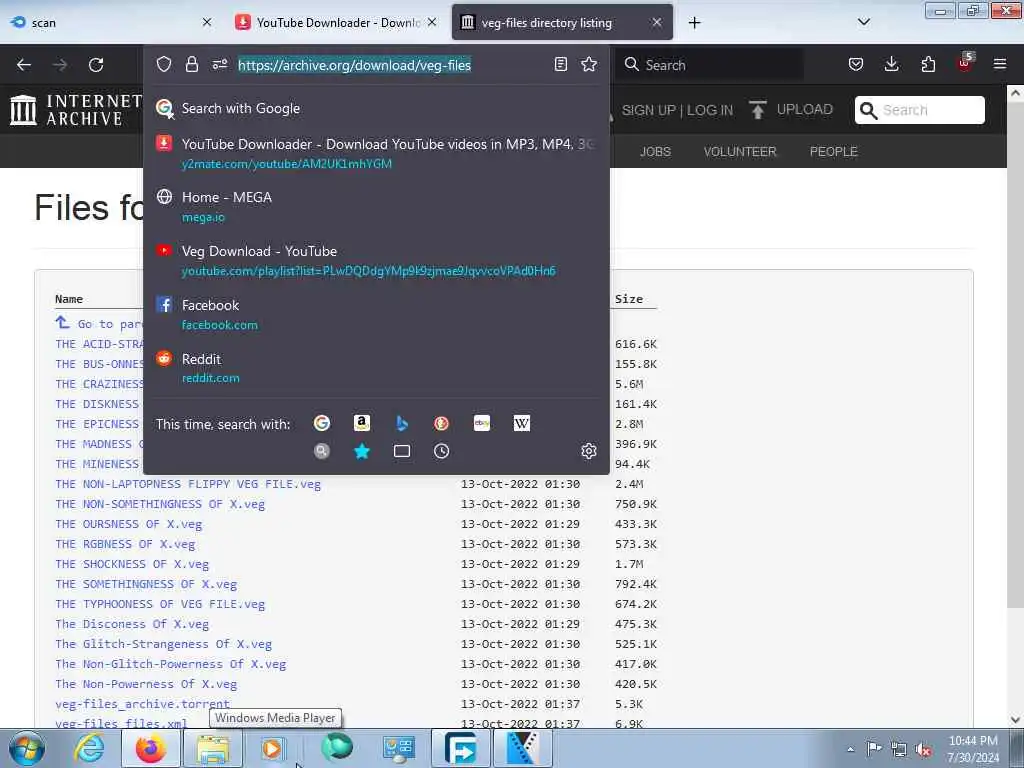
Task: Open the PEOPLE link
Action: [x=833, y=152]
